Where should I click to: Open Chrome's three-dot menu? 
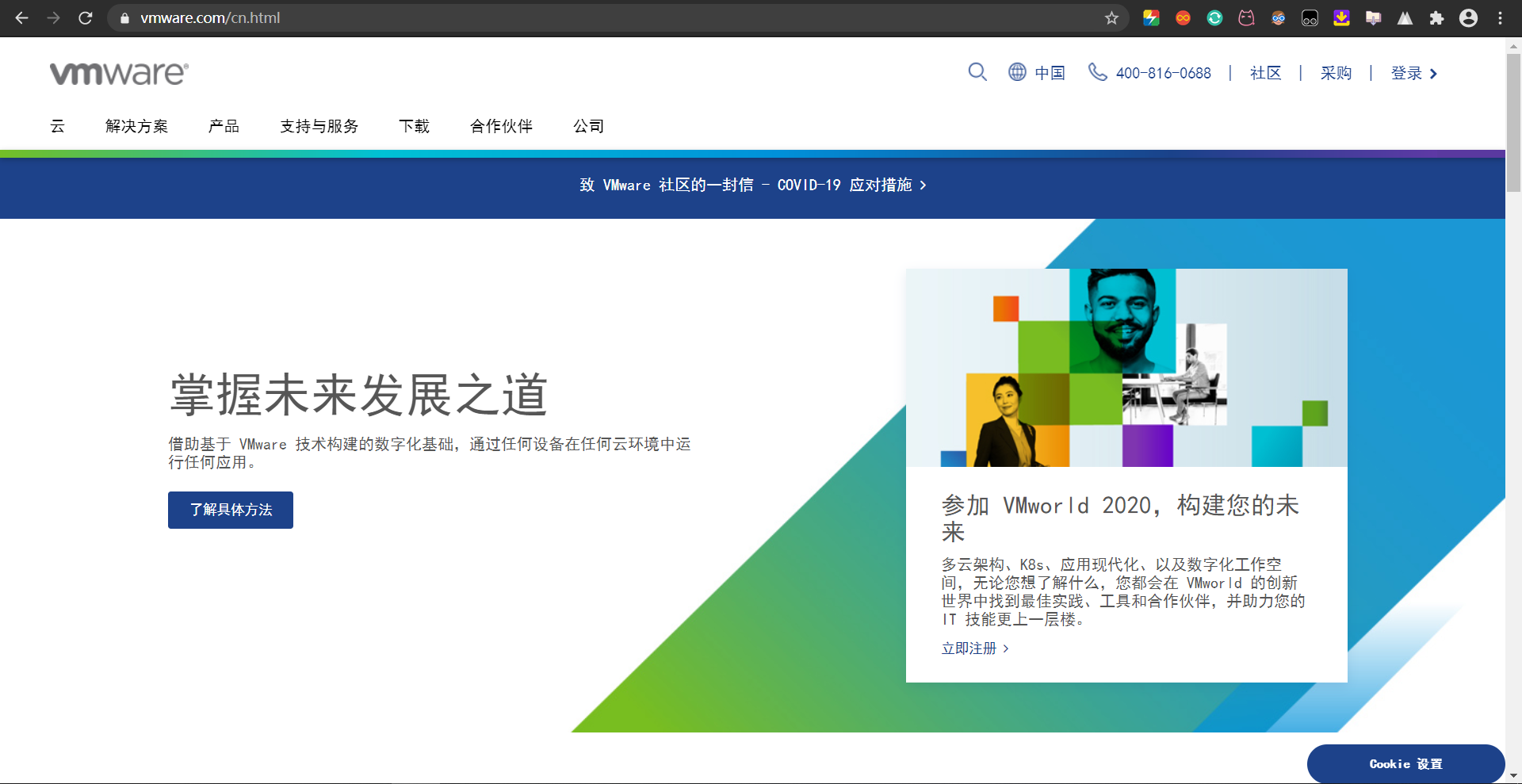[x=1501, y=17]
